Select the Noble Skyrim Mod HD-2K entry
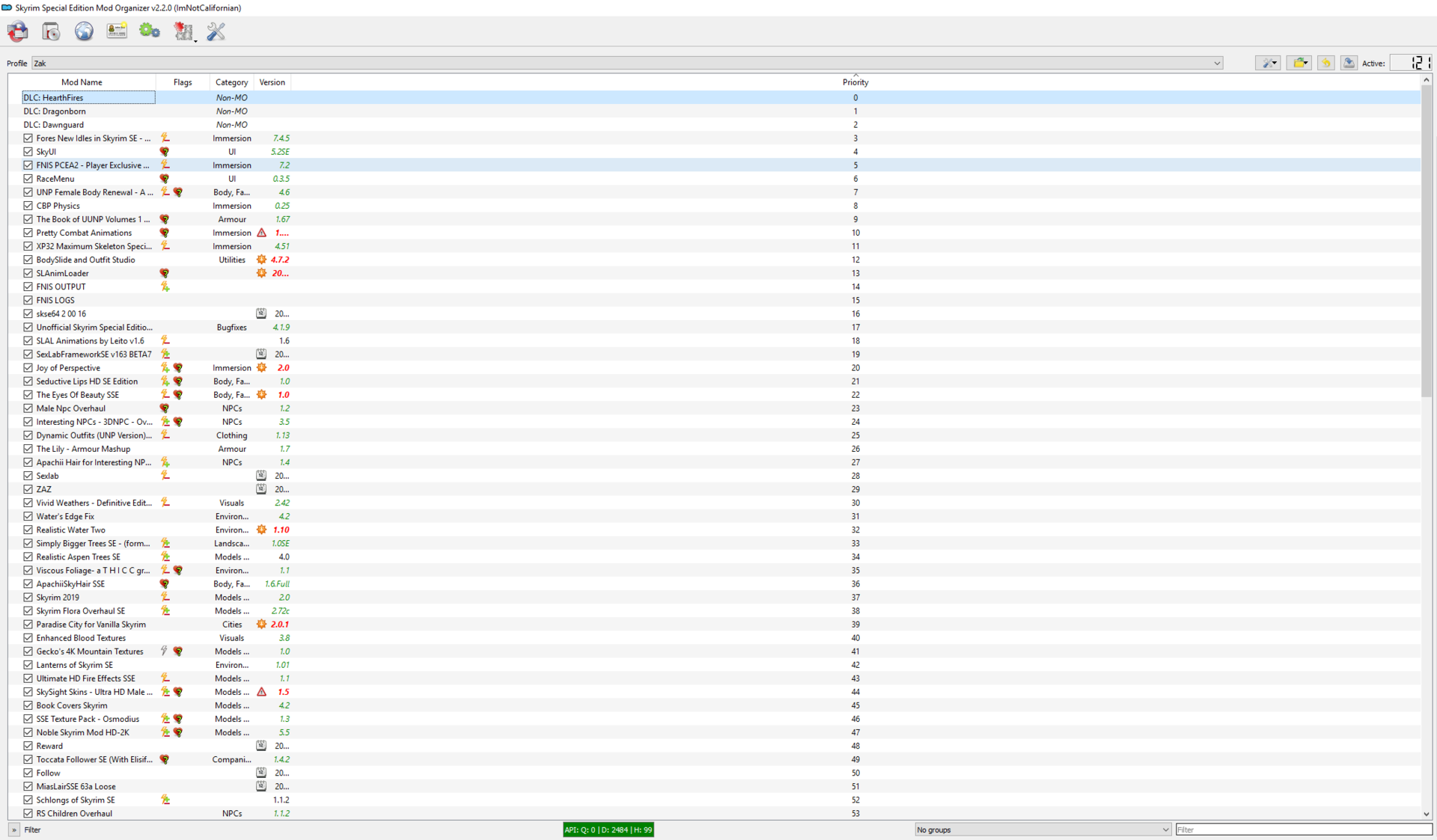This screenshot has height=840, width=1437. coord(82,732)
